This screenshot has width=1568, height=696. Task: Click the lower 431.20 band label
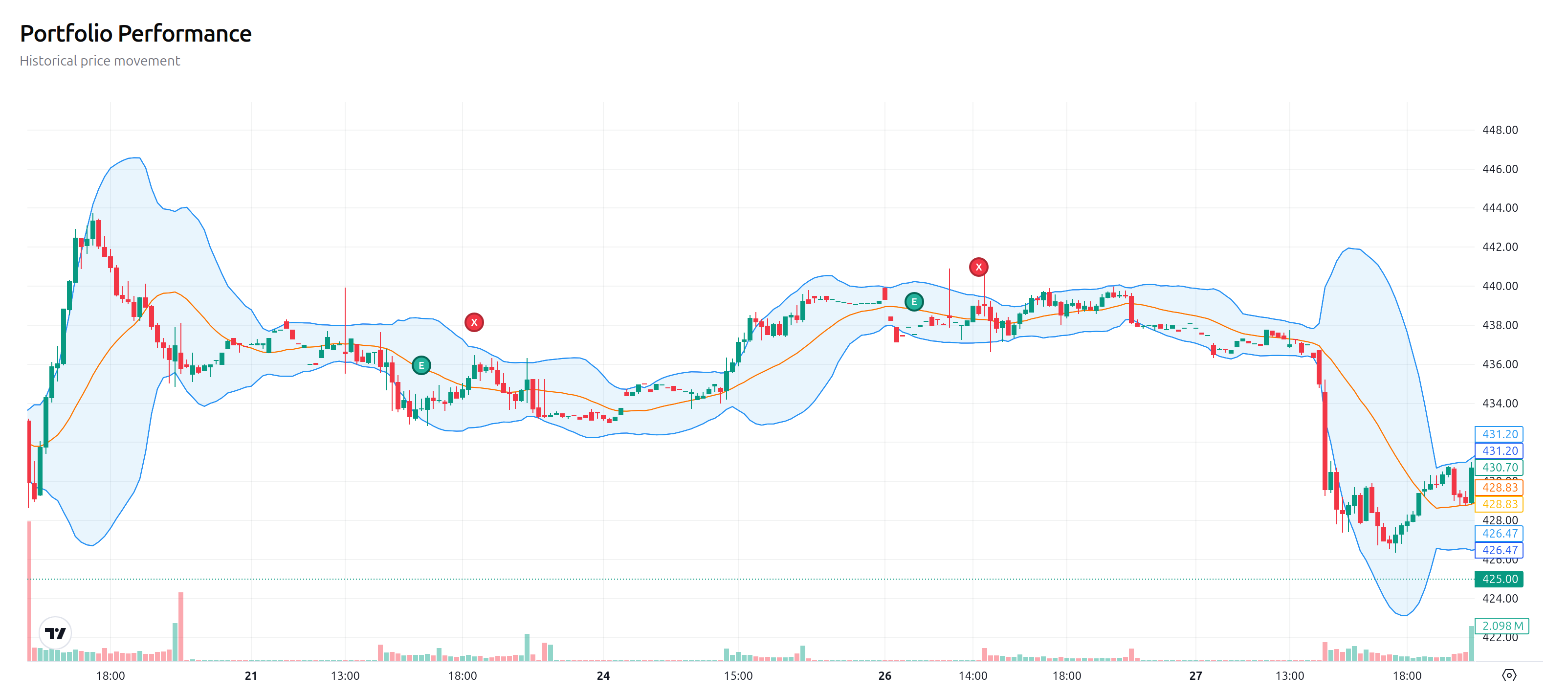(1499, 450)
